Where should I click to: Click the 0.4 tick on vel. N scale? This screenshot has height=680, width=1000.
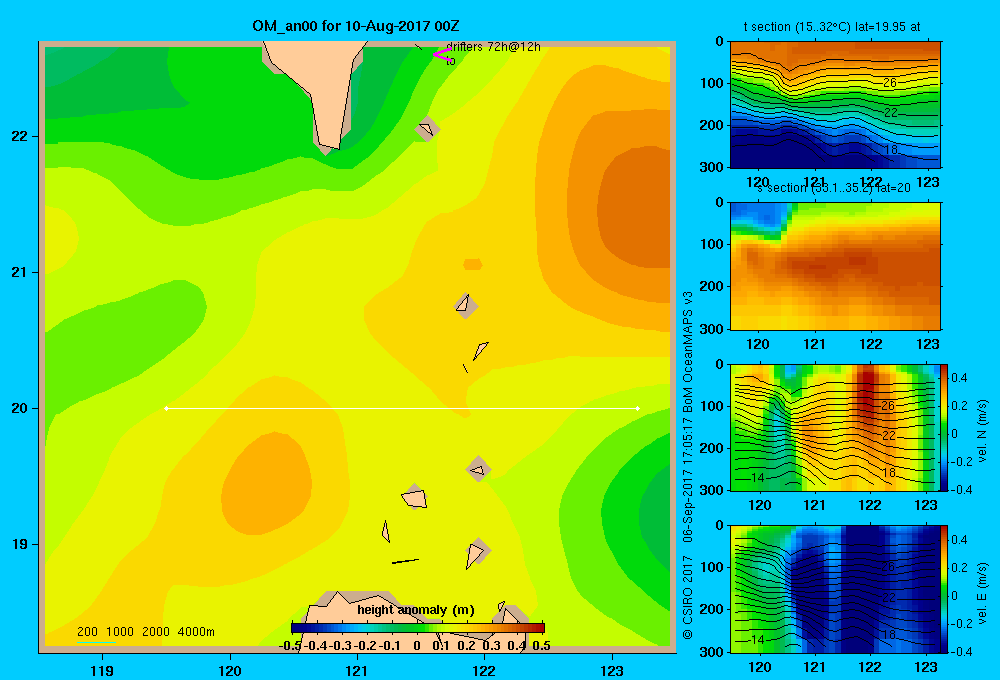(x=959, y=378)
